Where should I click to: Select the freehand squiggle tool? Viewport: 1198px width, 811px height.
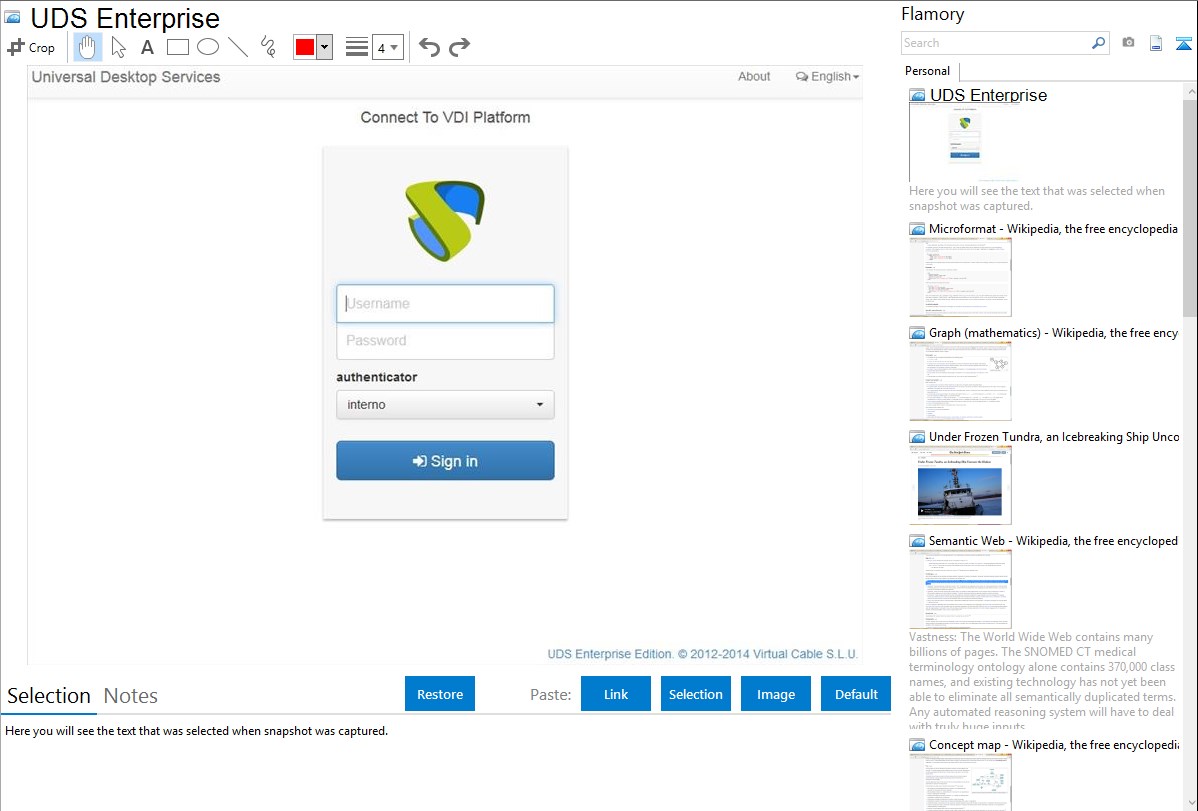click(x=268, y=47)
